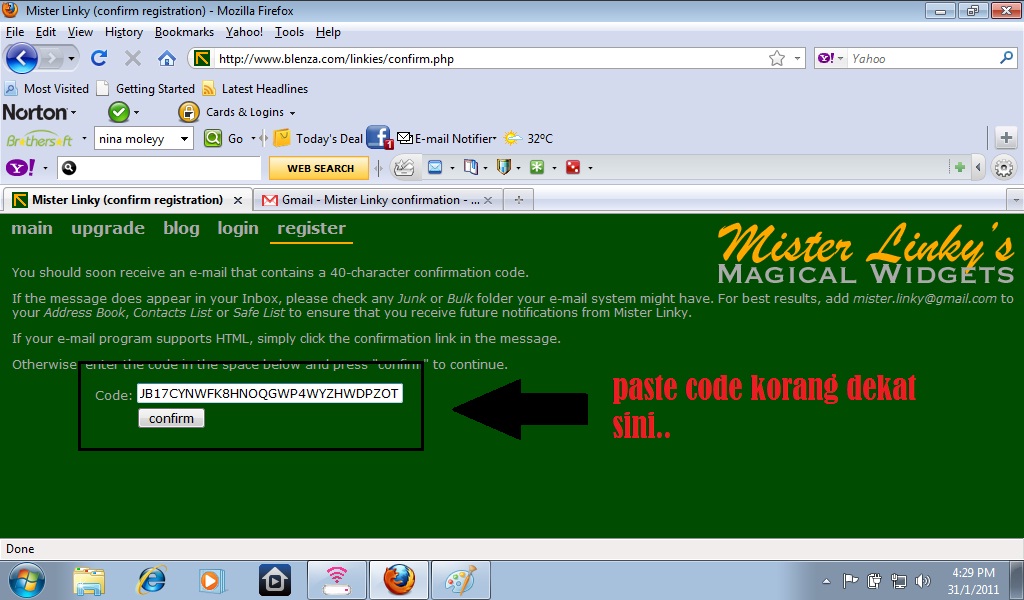This screenshot has height=600, width=1024.
Task: Open Most Visited bookmarks folder
Action: pyautogui.click(x=46, y=89)
